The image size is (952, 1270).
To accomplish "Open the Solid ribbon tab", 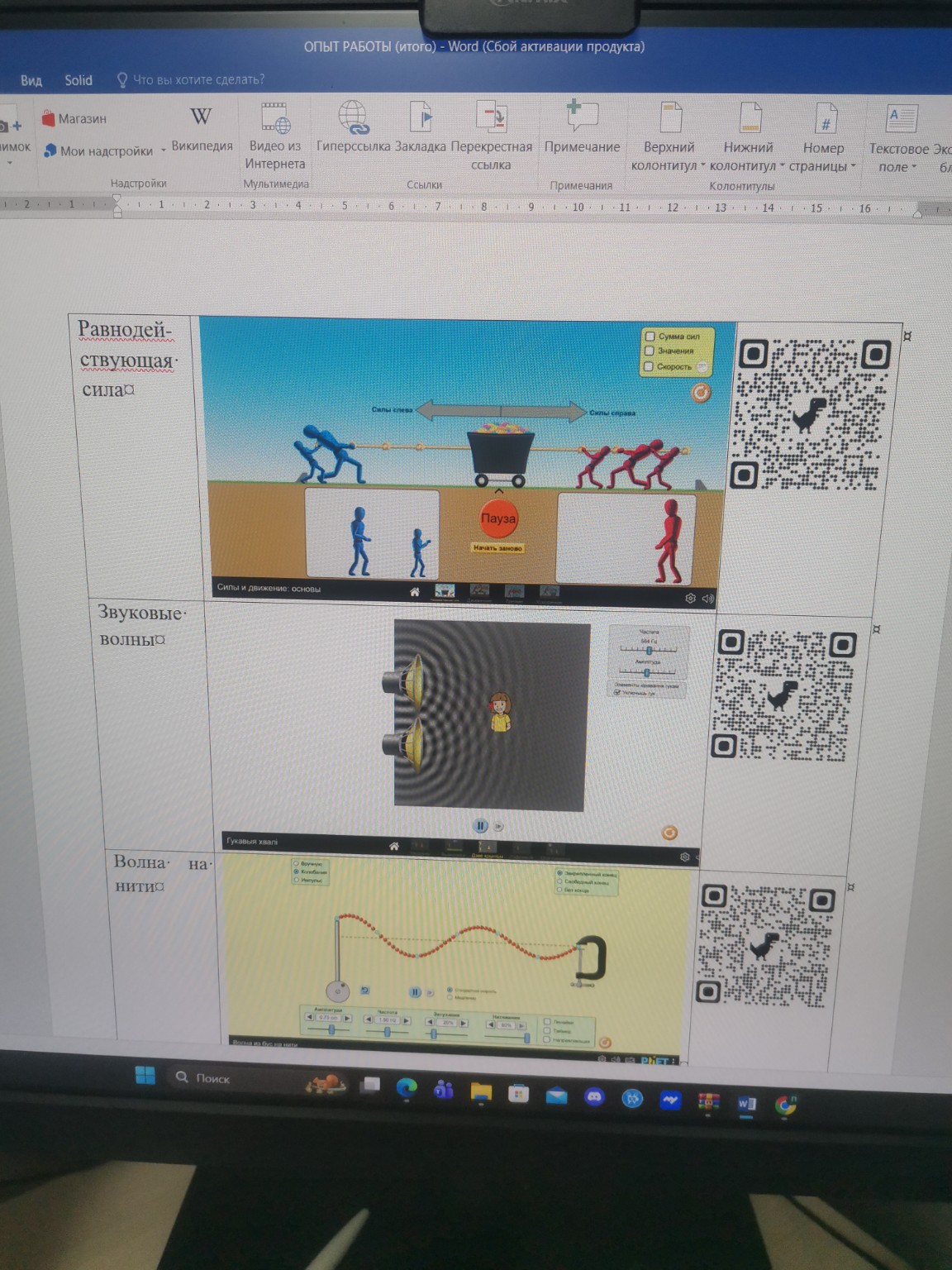I will click(79, 80).
